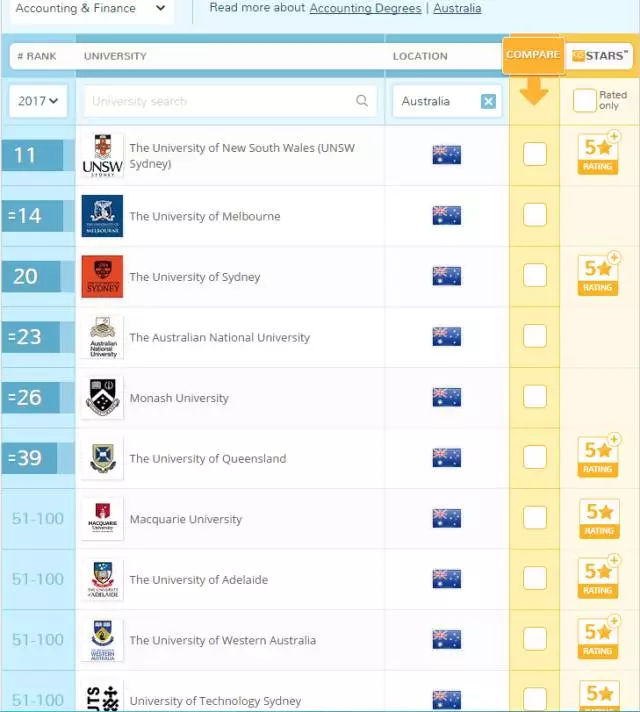
Task: Click the University of Sydney logo
Action: tap(102, 277)
